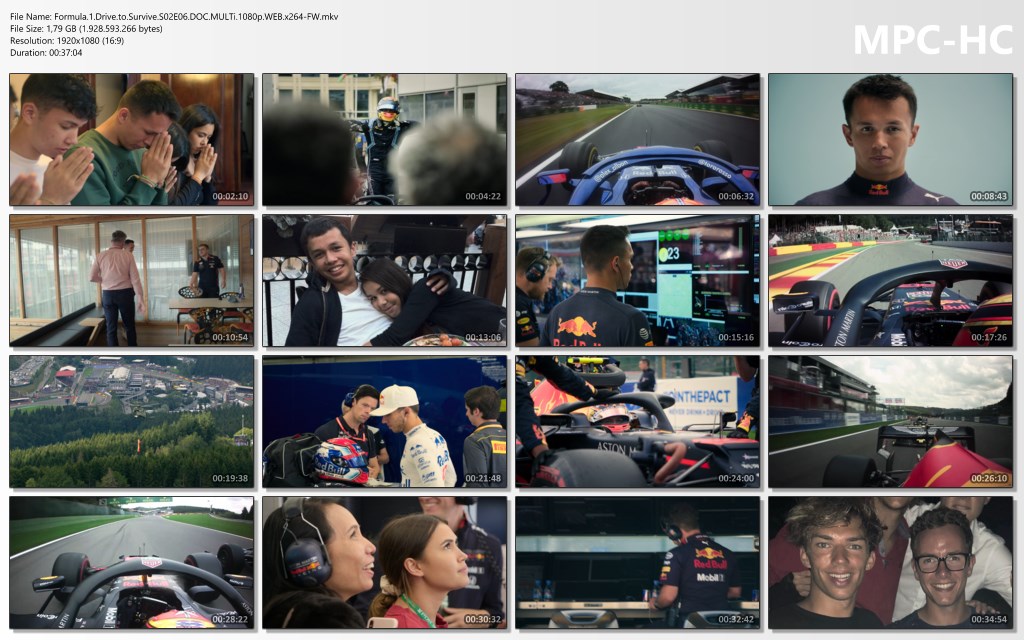Click the rear car view thumbnail at 00:26:10
This screenshot has height=640, width=1024.
tap(890, 421)
